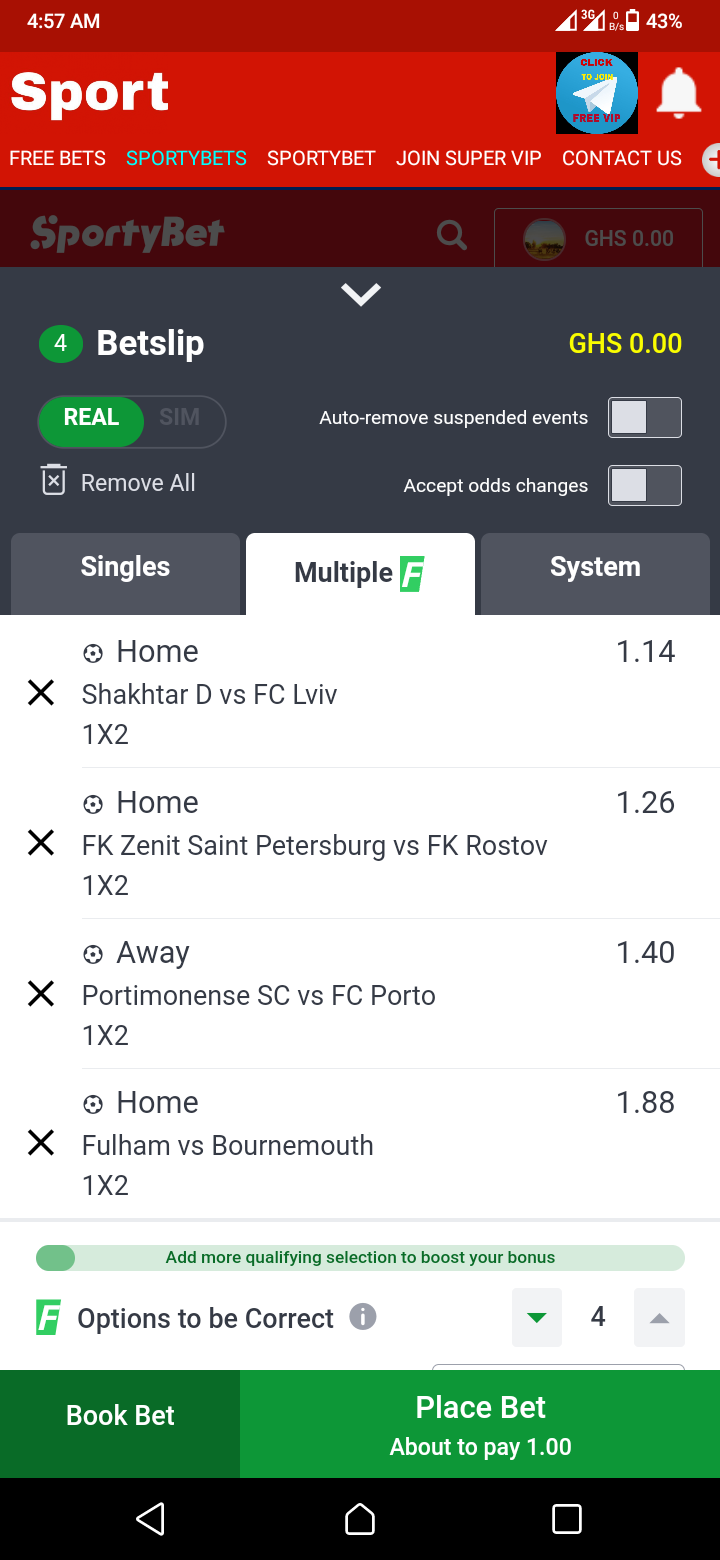Toggle Accept odds changes switch
This screenshot has width=720, height=1560.
pyautogui.click(x=645, y=485)
